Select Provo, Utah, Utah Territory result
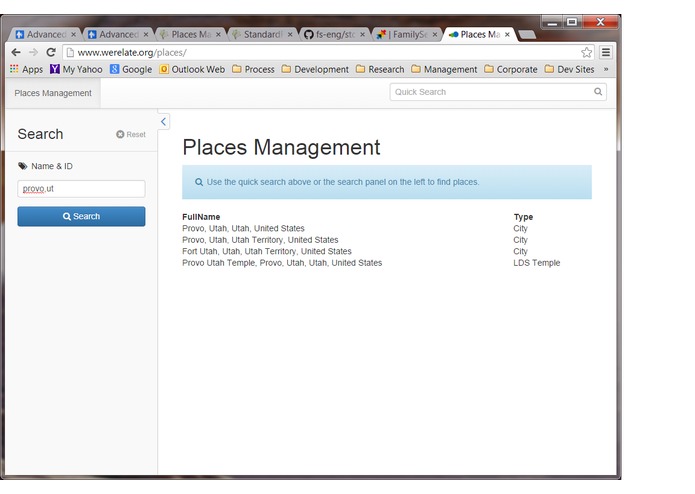695x494 pixels. tap(260, 240)
